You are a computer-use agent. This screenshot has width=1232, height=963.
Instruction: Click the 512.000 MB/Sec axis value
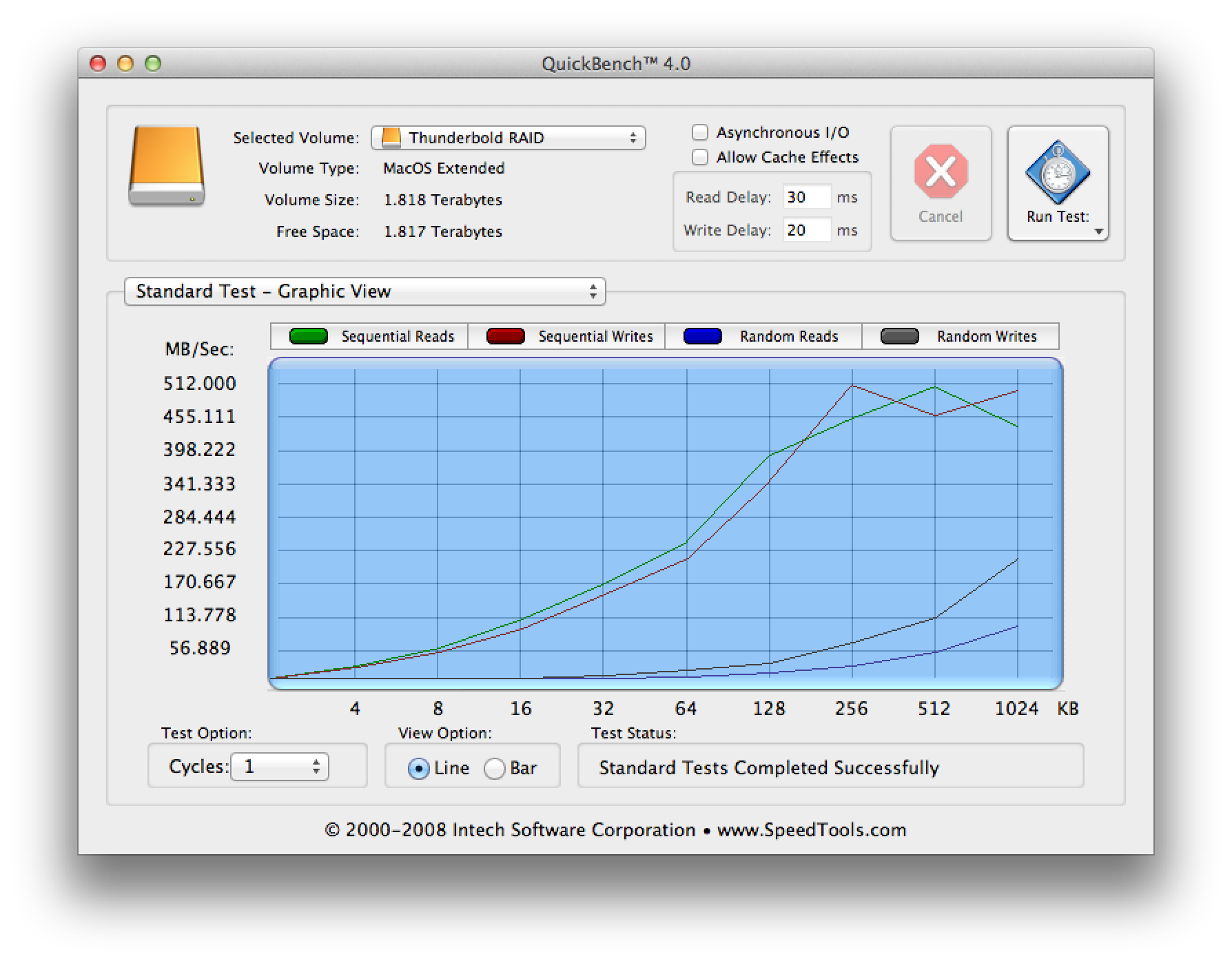(x=200, y=383)
